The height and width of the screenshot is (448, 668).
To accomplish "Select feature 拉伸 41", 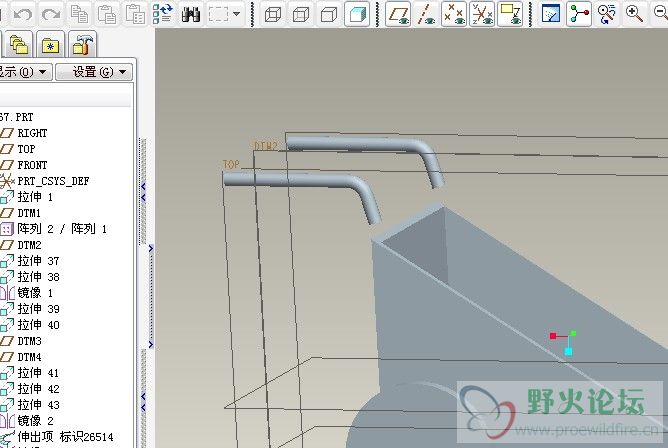I will (x=38, y=373).
